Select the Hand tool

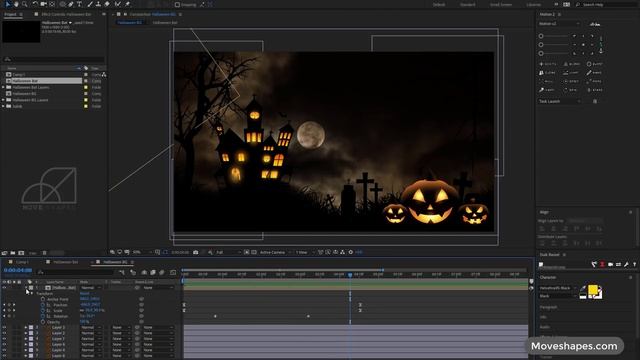pyautogui.click(x=16, y=4)
